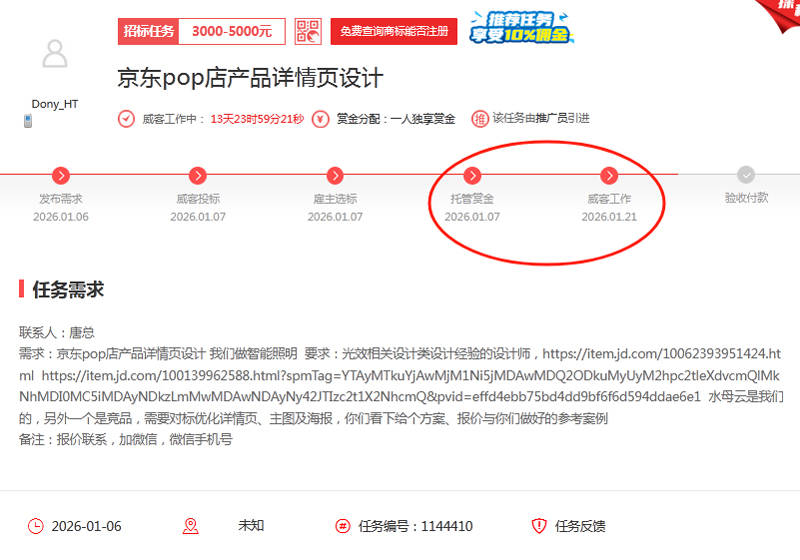Click the publish date 2026-01-06 at bottom
Image resolution: width=800 pixels, height=560 pixels.
87,526
